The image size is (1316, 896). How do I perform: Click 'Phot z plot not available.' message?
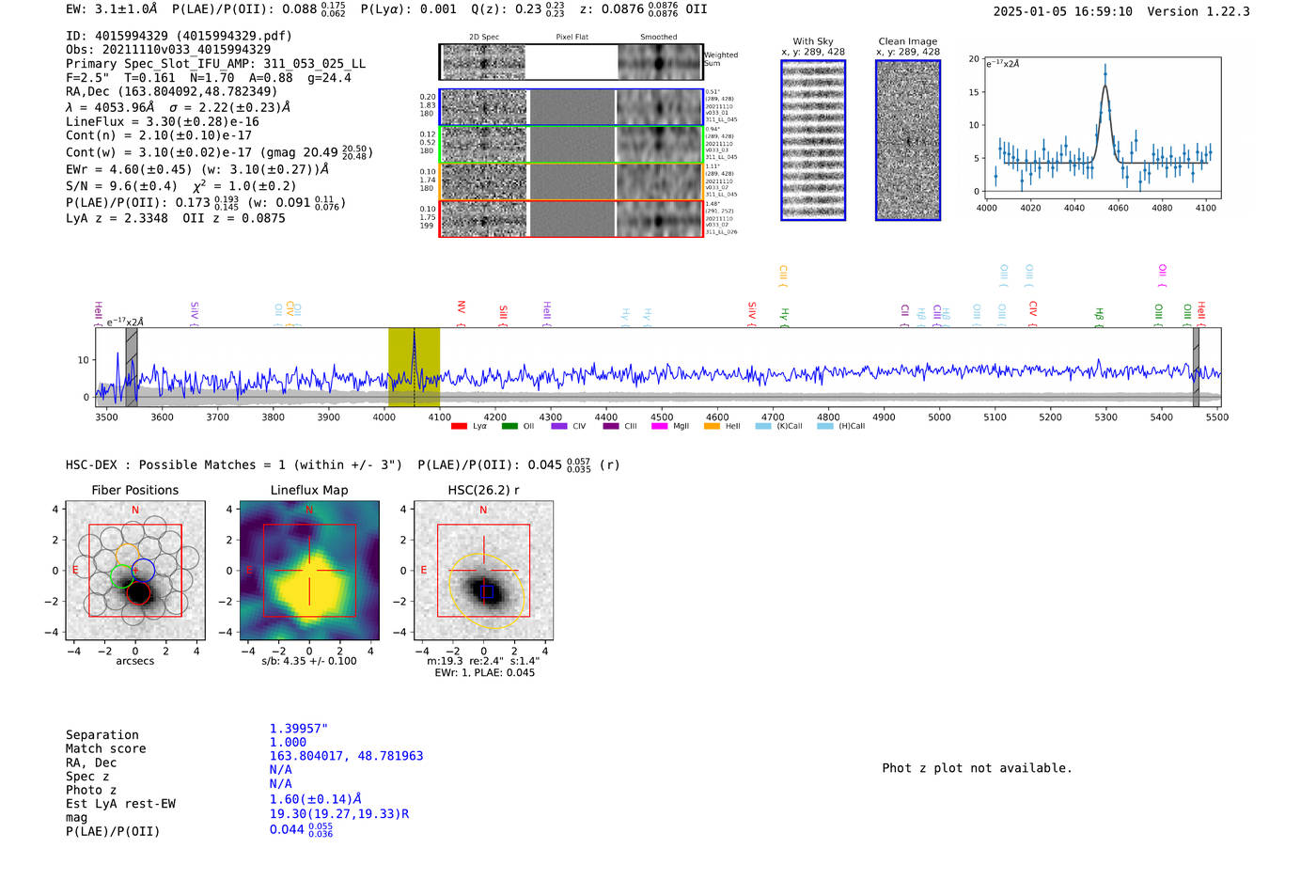(x=977, y=768)
